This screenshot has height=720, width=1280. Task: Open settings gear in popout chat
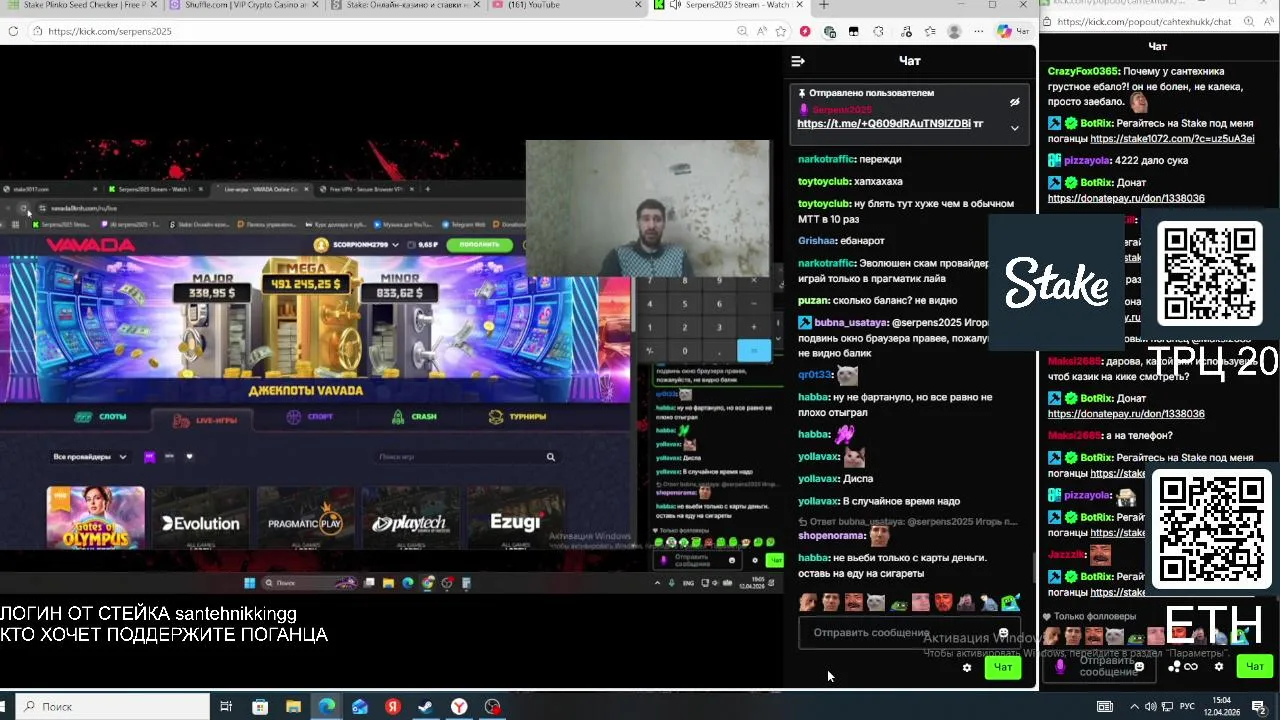pyautogui.click(x=1218, y=667)
